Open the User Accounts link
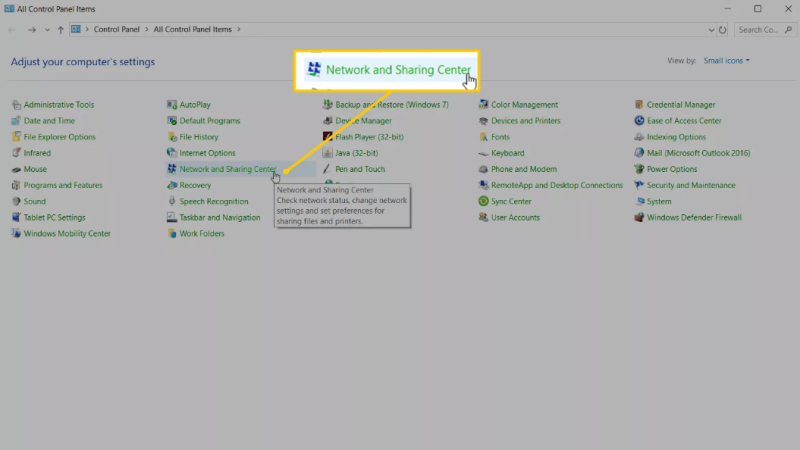800x450 pixels. pyautogui.click(x=515, y=217)
